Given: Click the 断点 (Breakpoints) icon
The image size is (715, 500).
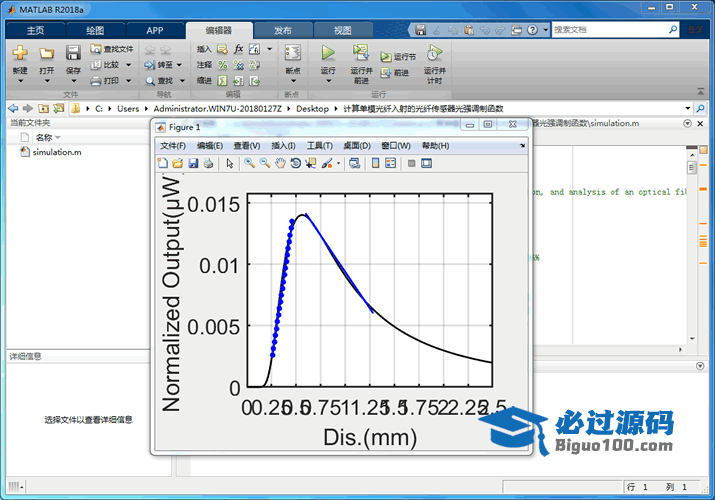Looking at the screenshot, I should (293, 53).
